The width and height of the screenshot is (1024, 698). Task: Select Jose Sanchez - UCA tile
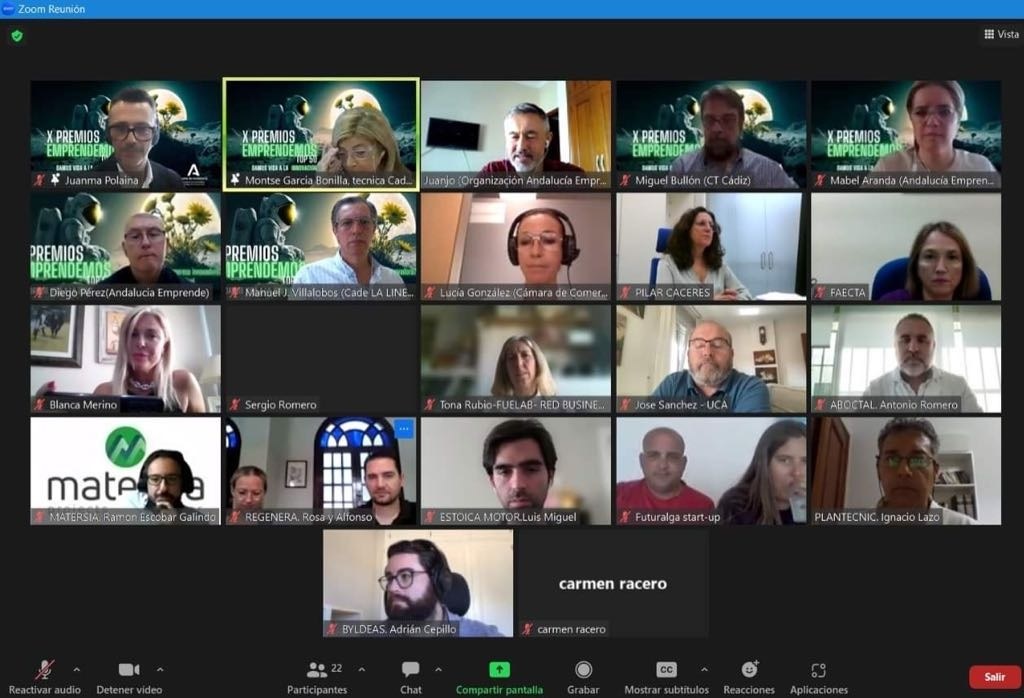coord(711,359)
